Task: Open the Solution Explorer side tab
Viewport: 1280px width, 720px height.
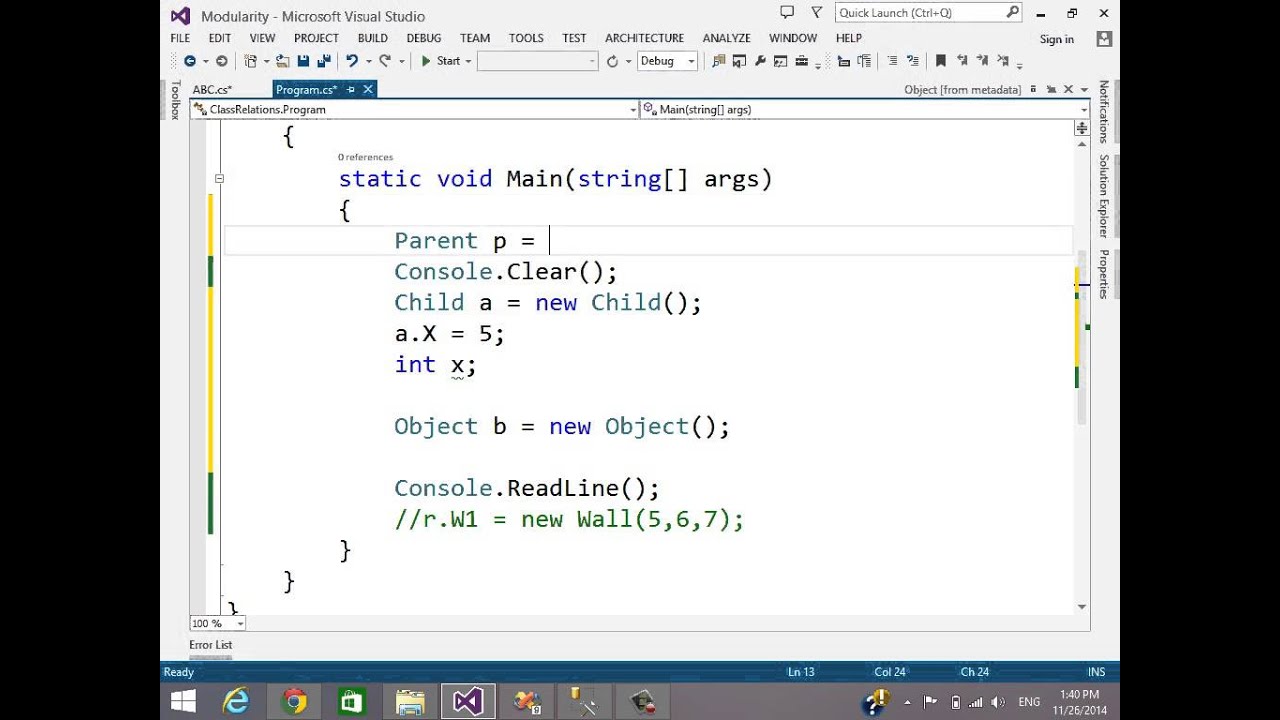Action: pyautogui.click(x=1104, y=195)
